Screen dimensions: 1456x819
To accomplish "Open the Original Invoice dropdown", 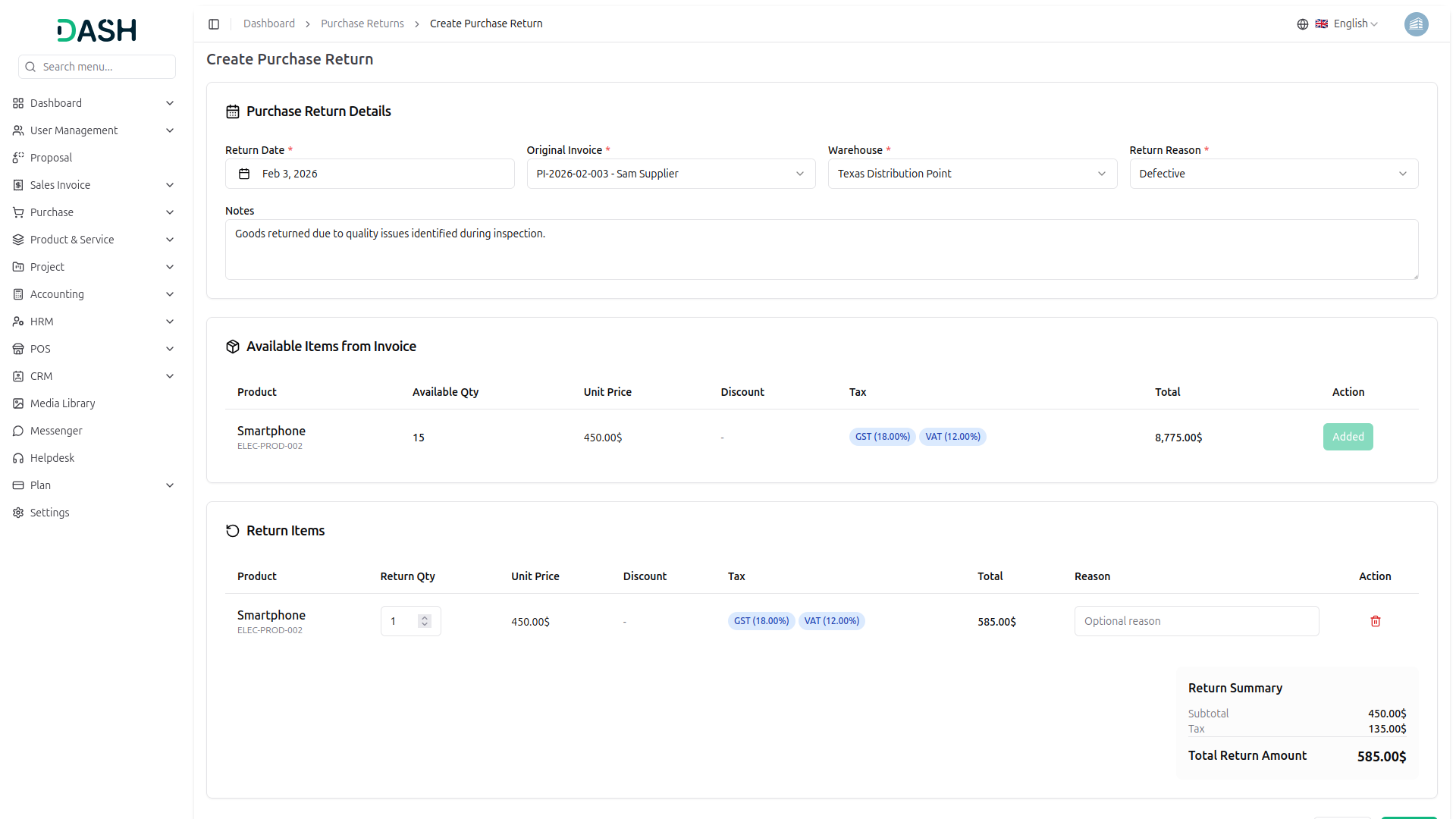I will click(x=670, y=174).
